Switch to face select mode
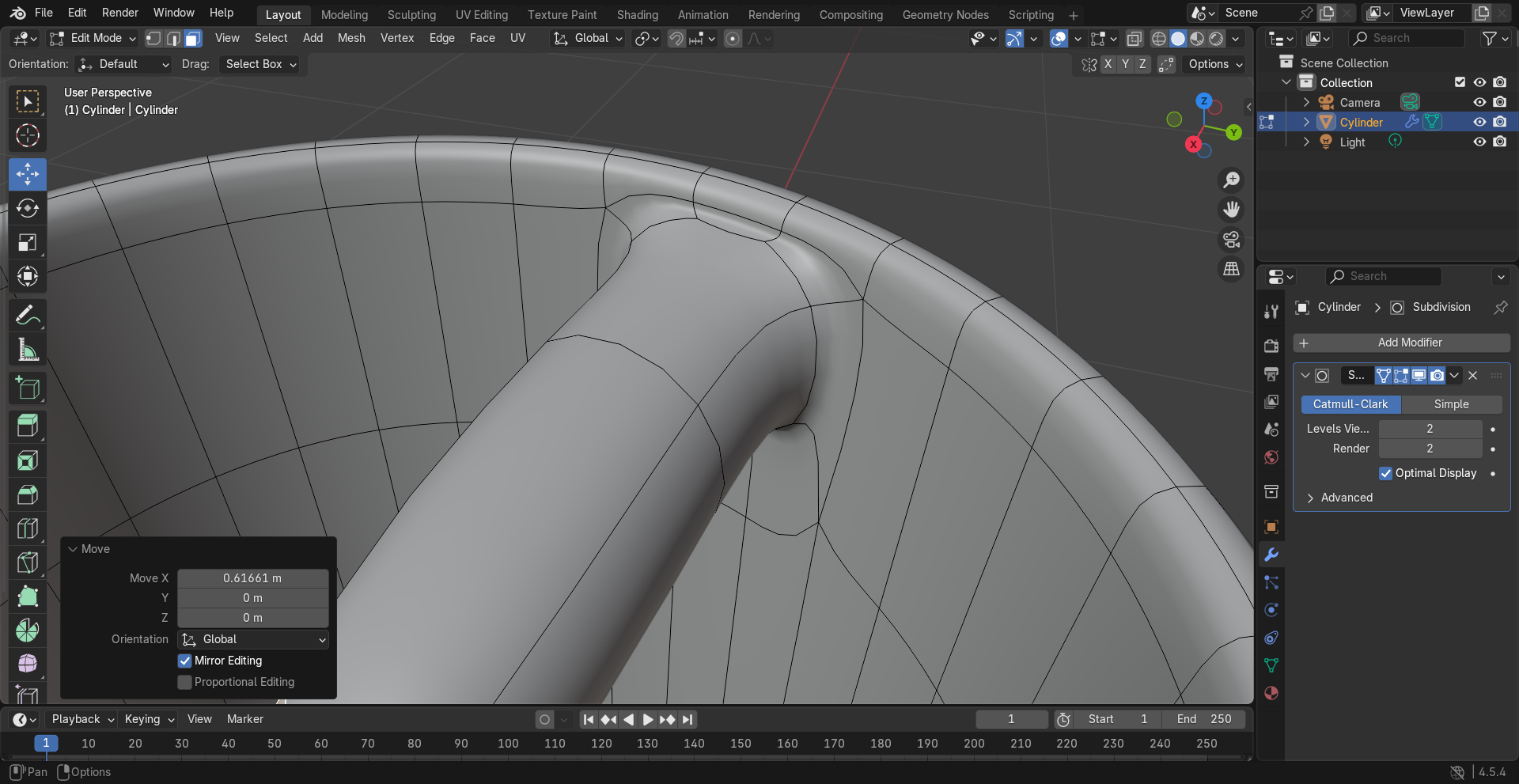The height and width of the screenshot is (784, 1519). 194,38
